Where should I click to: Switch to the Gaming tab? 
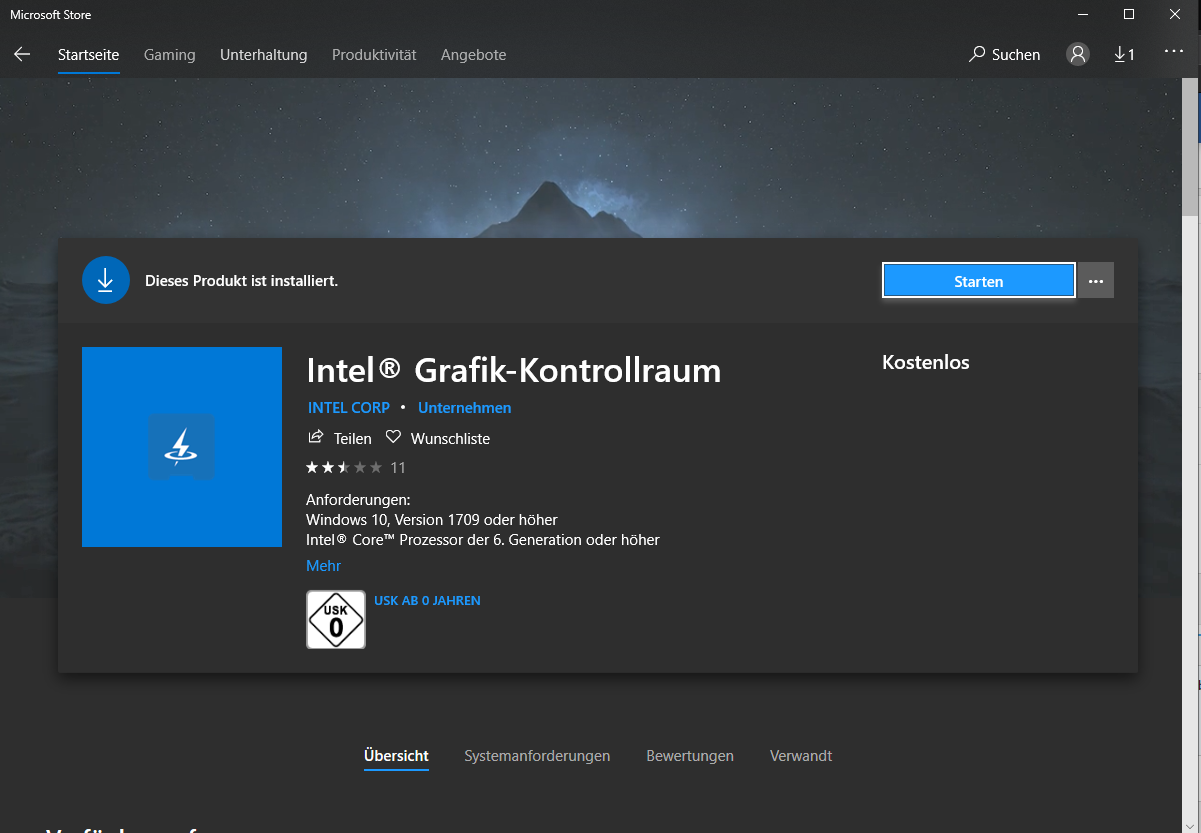pos(170,55)
